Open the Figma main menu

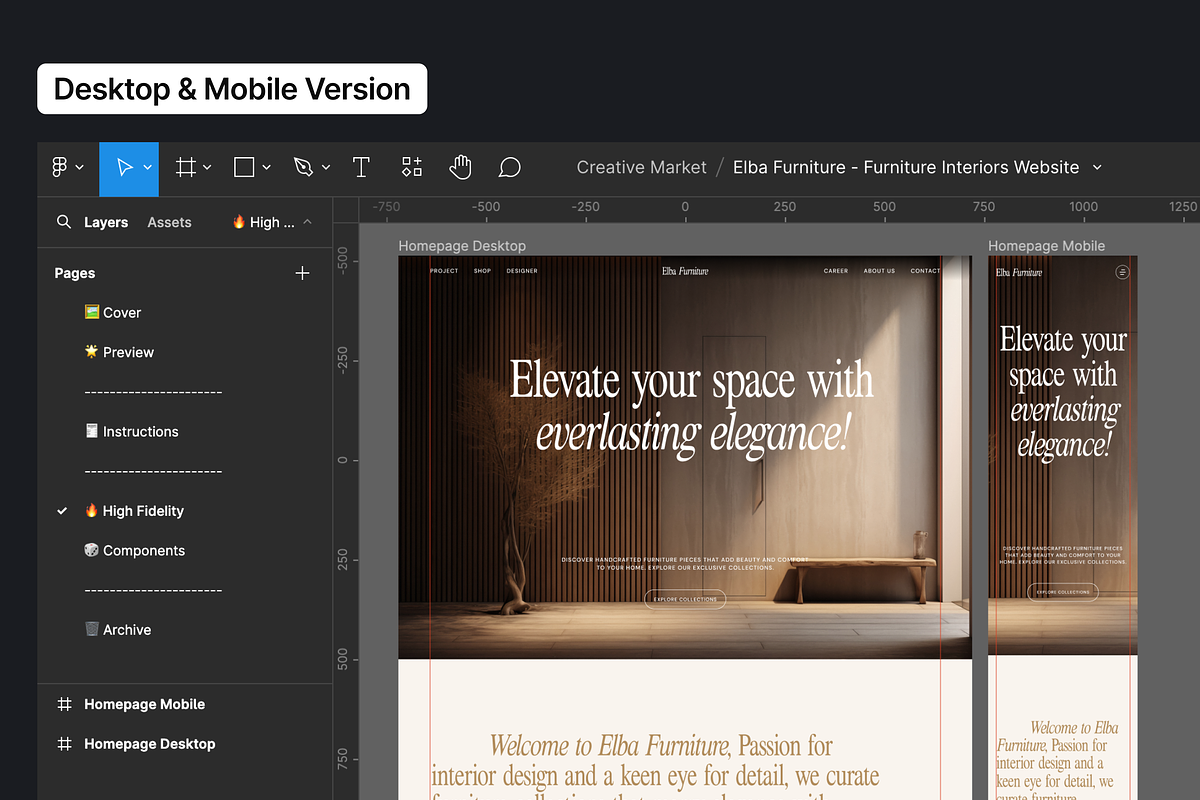click(60, 167)
